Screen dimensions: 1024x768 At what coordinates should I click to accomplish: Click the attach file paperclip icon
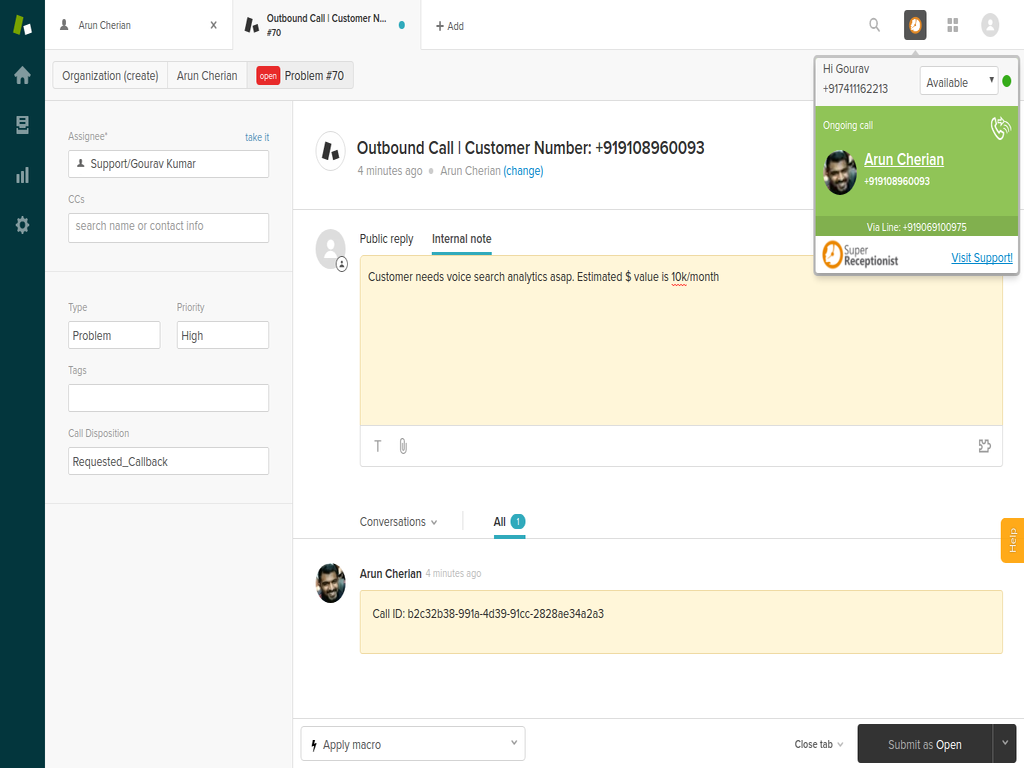pyautogui.click(x=403, y=446)
